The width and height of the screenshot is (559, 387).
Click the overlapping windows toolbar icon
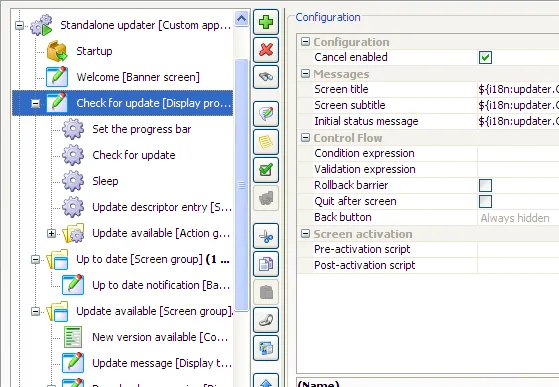[266, 348]
